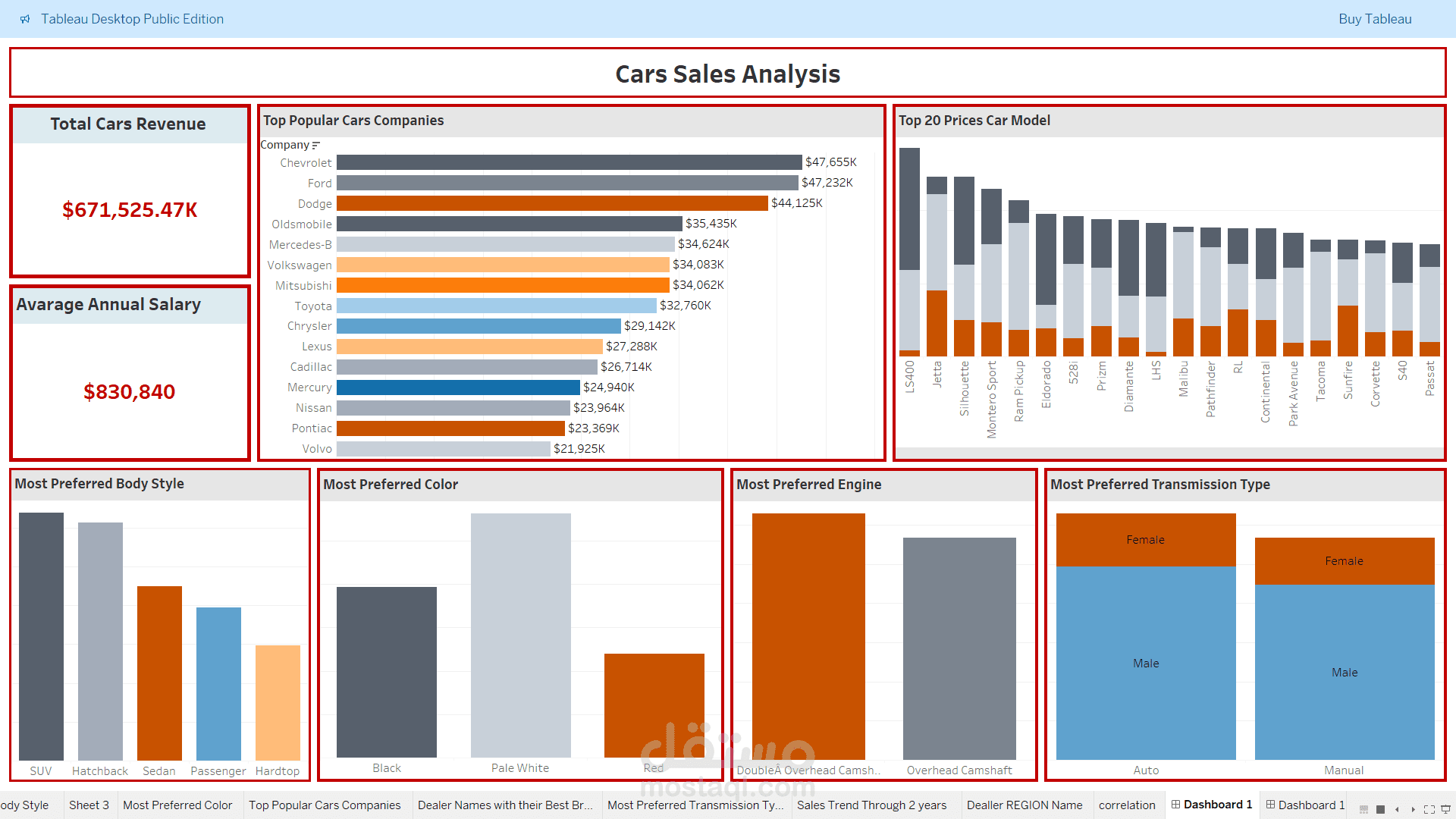
Task: Click the Jetta bar in price chart
Action: pos(937,266)
